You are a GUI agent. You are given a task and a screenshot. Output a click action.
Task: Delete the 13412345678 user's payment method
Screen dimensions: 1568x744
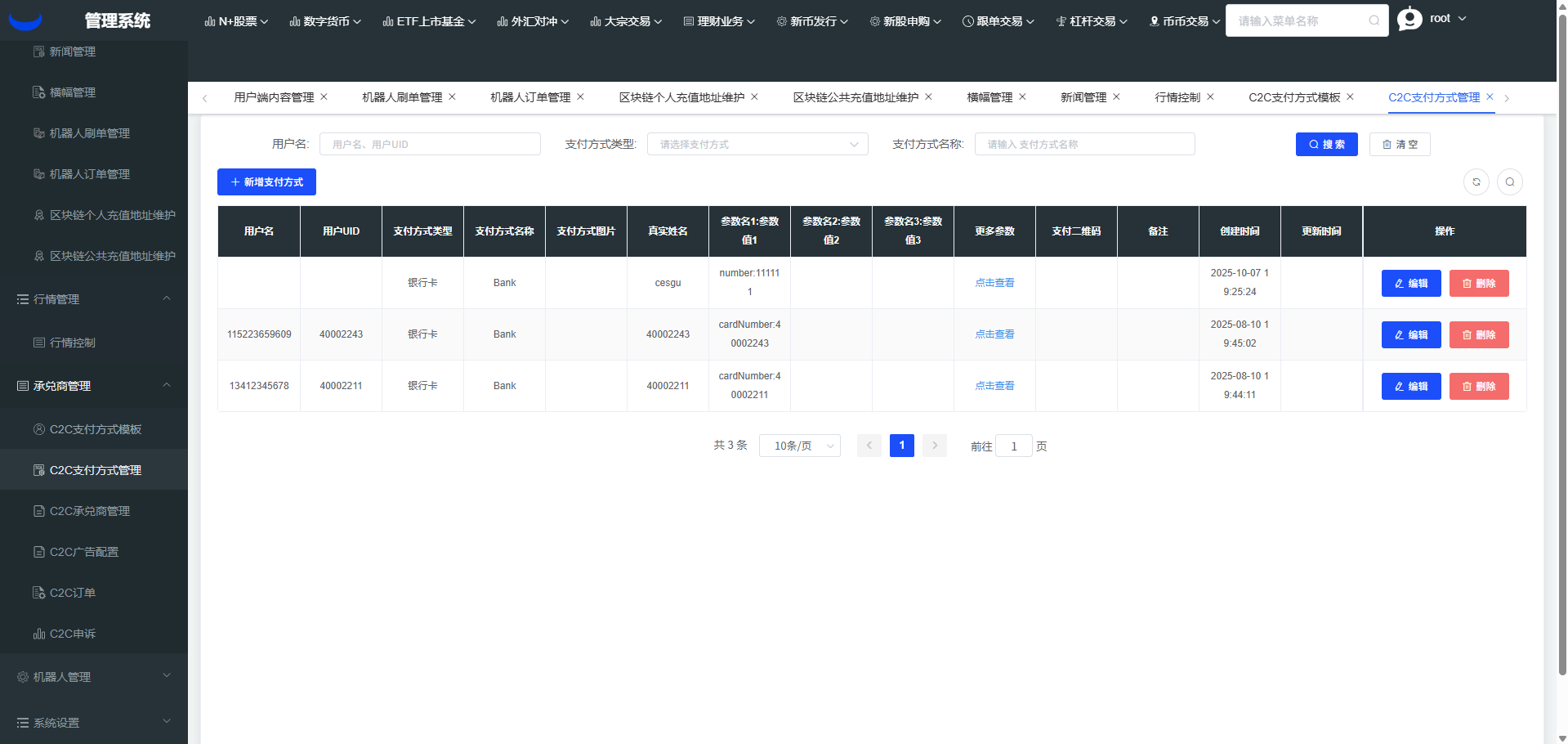point(1478,386)
